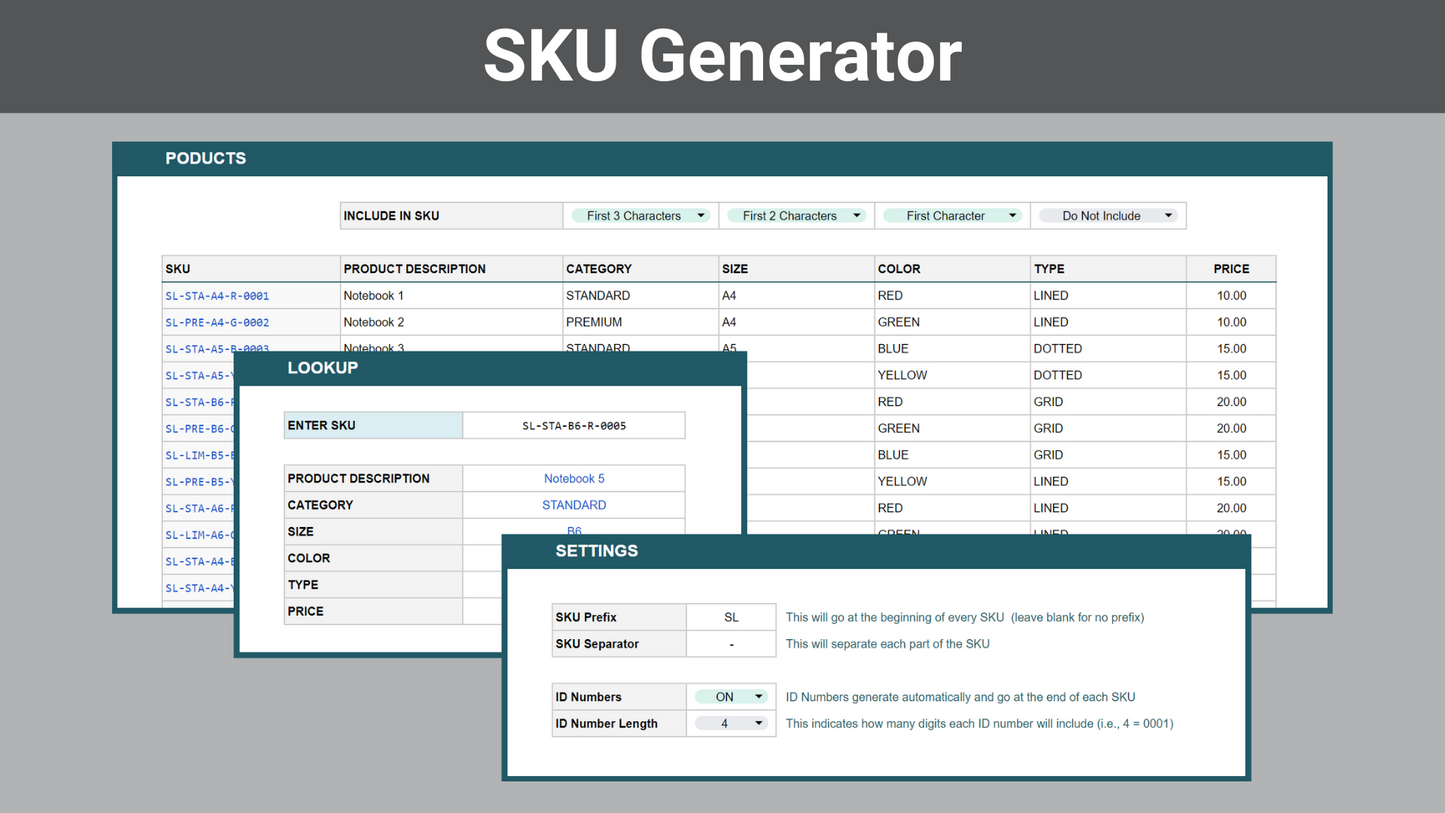Click the PRICE column header

(x=1231, y=269)
